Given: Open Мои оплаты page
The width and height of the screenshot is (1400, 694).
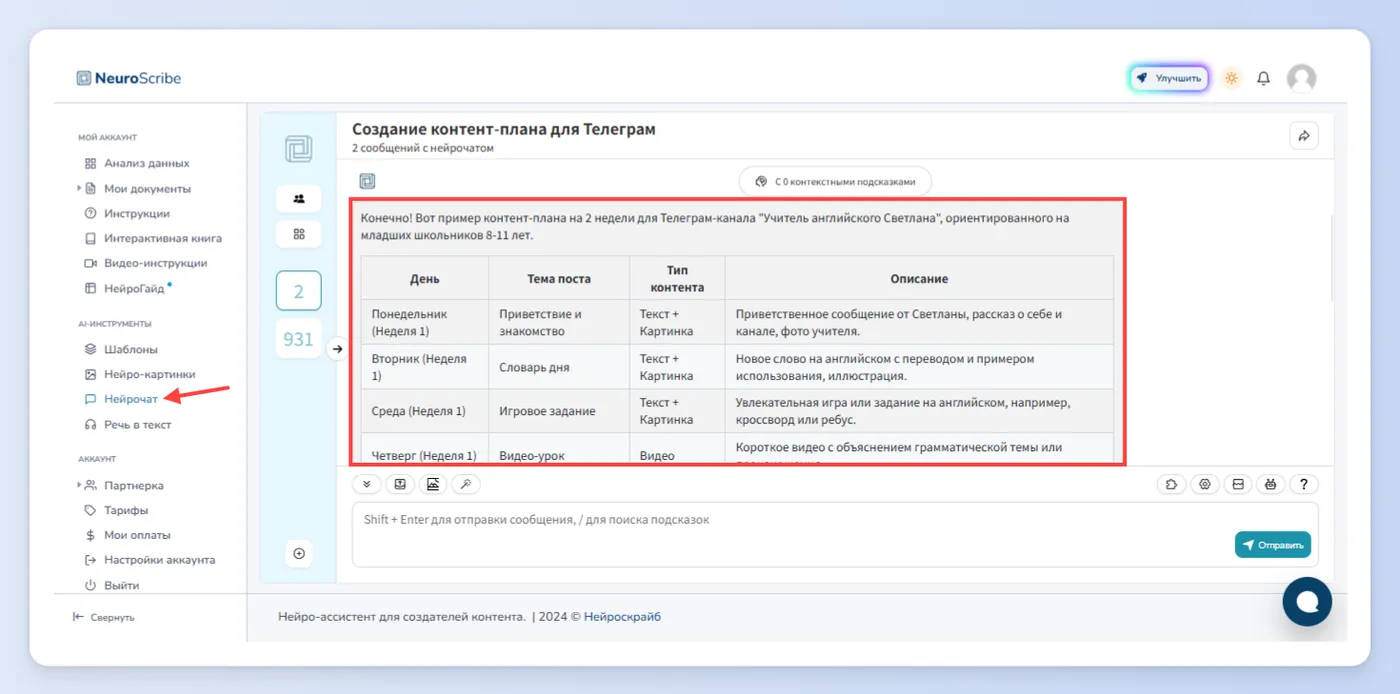Looking at the screenshot, I should (x=127, y=535).
